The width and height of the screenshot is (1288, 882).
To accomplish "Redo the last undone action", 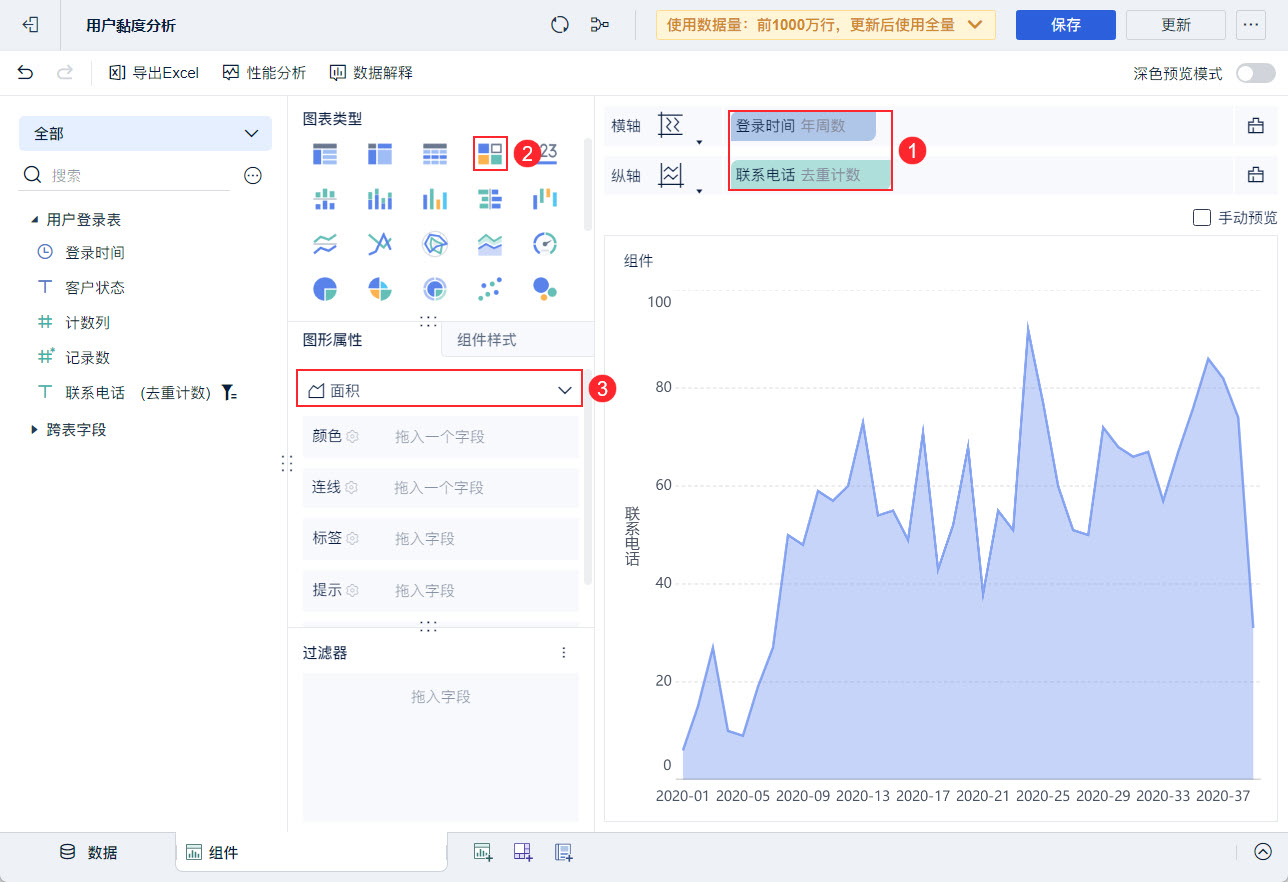I will (x=65, y=72).
